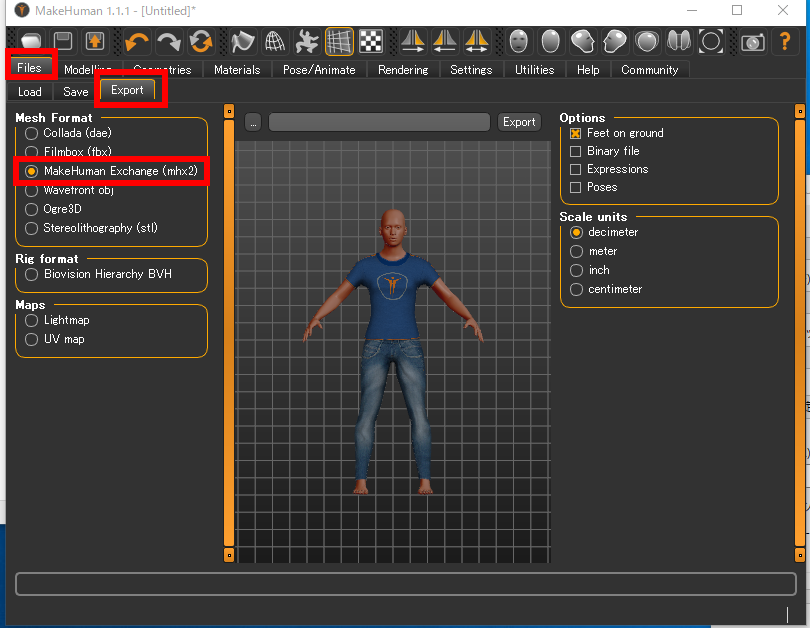Viewport: 810px width, 628px height.
Task: Uncheck Feet on ground option
Action: pos(617,133)
